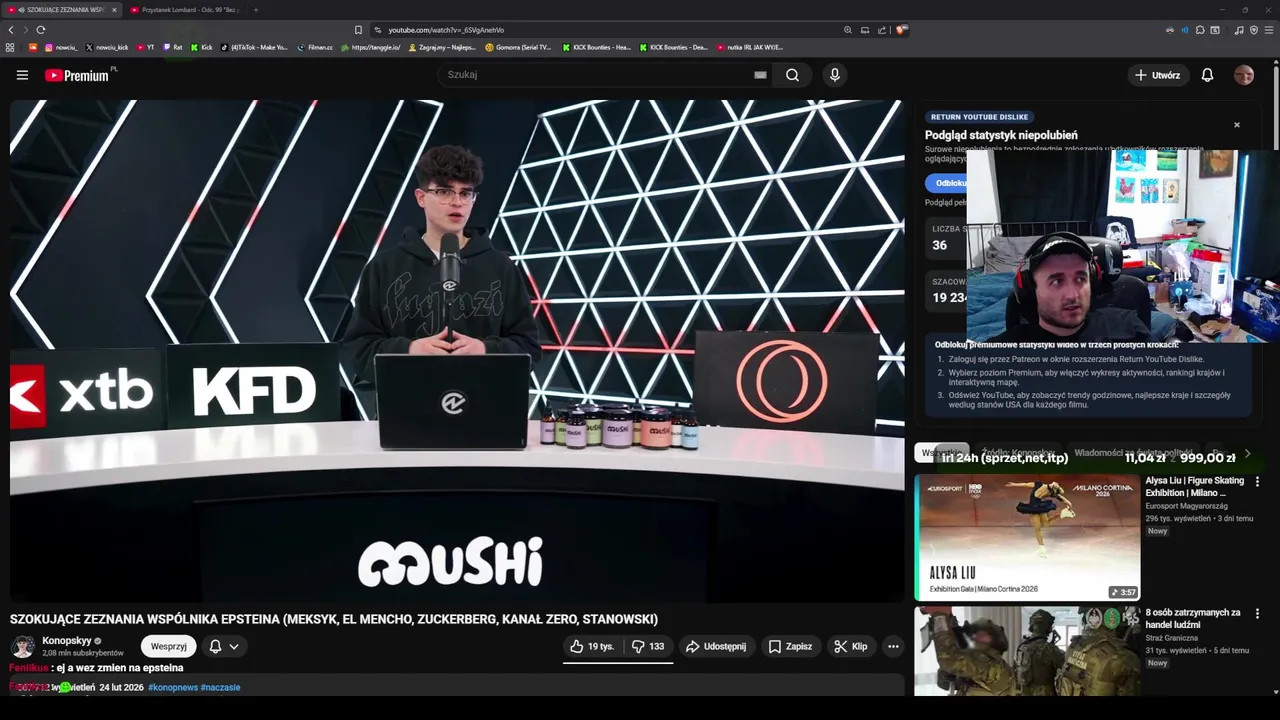Open the Konopskyy channel name link
1280x720 pixels.
pyautogui.click(x=67, y=641)
